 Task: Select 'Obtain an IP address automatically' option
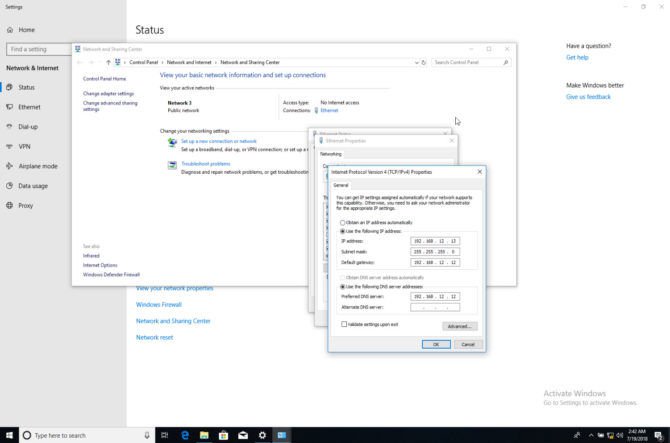tap(343, 222)
